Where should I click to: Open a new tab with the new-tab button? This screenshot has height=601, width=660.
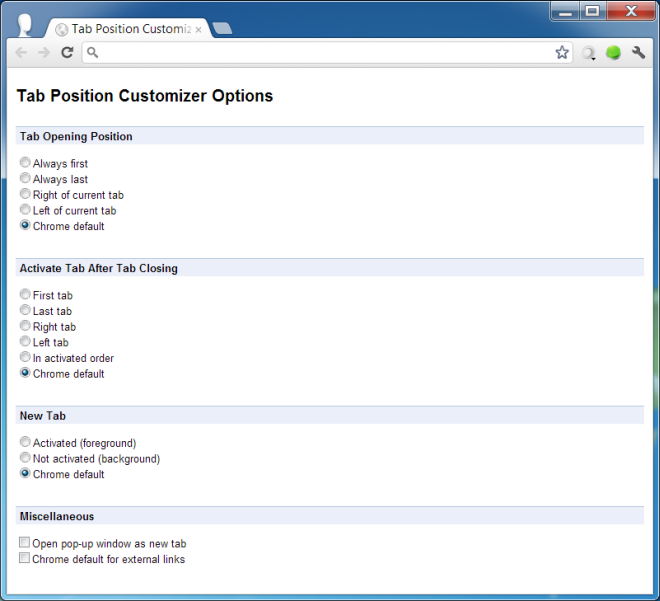222,28
